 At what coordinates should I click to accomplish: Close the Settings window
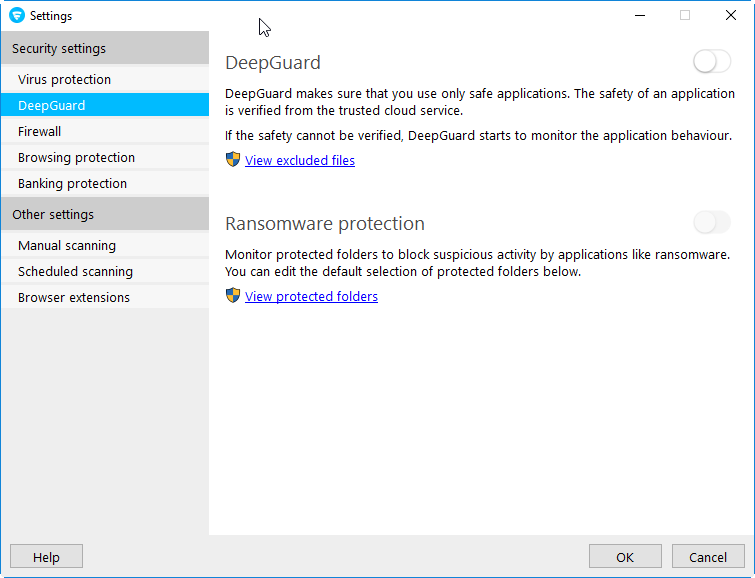point(731,15)
